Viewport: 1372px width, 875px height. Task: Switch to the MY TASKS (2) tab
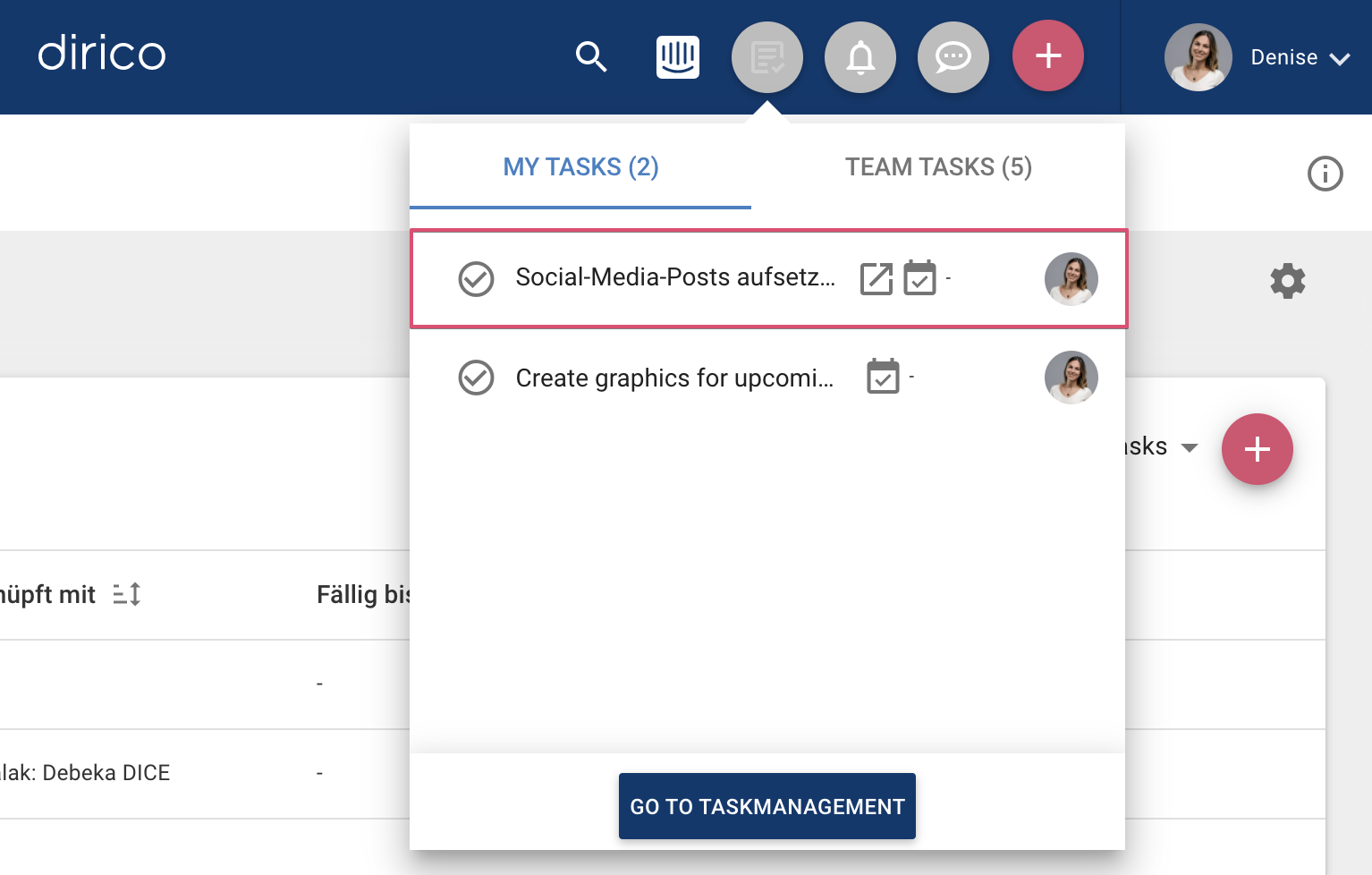coord(580,166)
